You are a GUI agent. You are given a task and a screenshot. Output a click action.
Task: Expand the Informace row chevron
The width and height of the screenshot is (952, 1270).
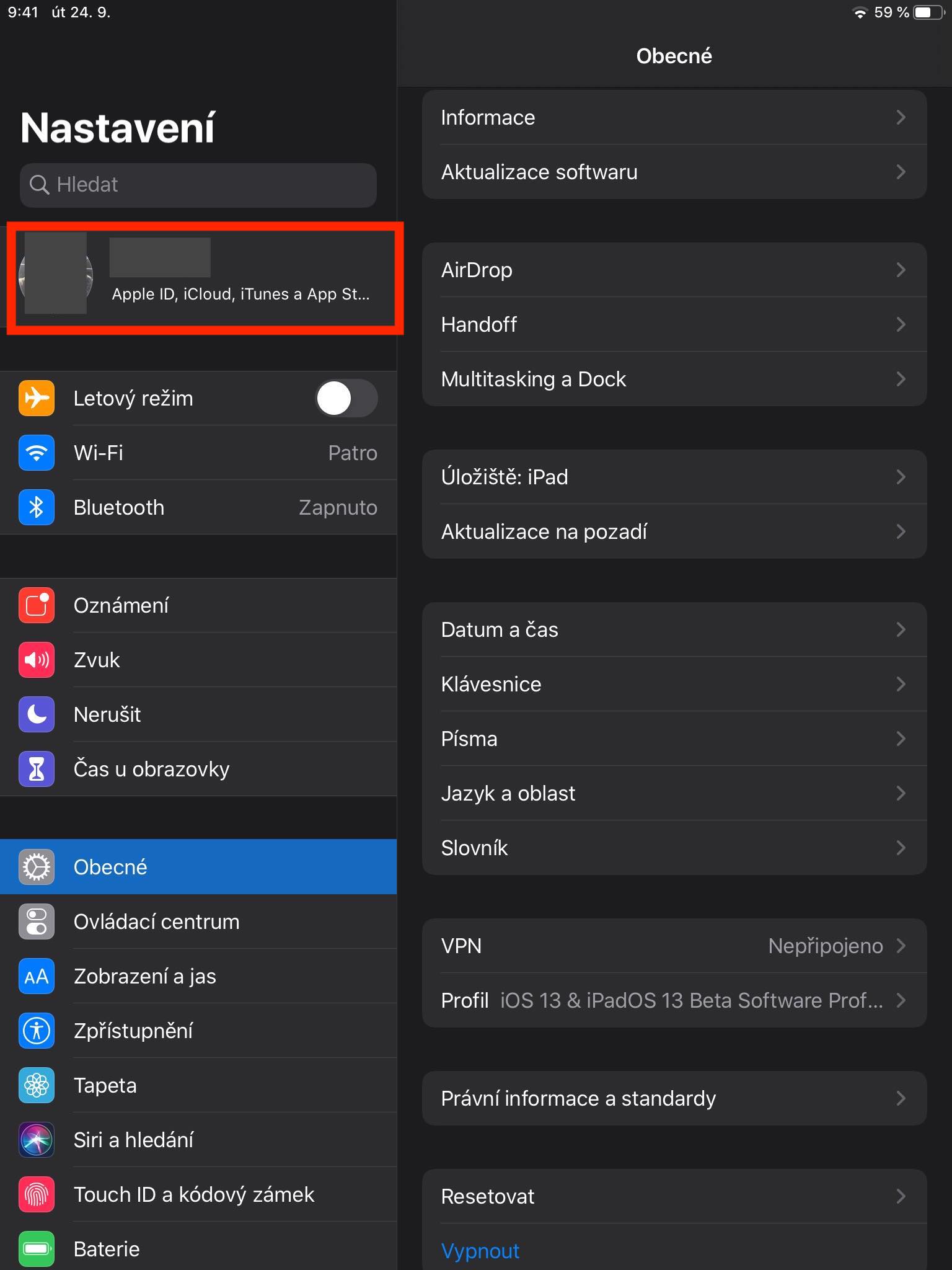(x=901, y=117)
